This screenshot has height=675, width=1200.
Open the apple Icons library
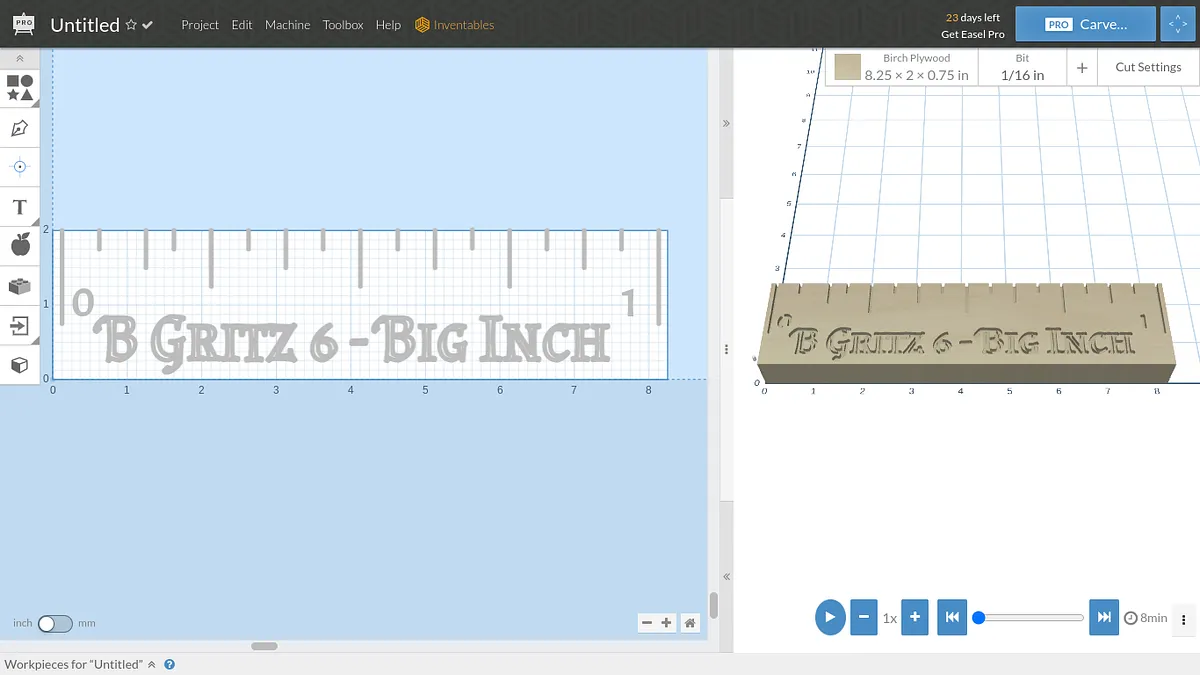pyautogui.click(x=19, y=245)
